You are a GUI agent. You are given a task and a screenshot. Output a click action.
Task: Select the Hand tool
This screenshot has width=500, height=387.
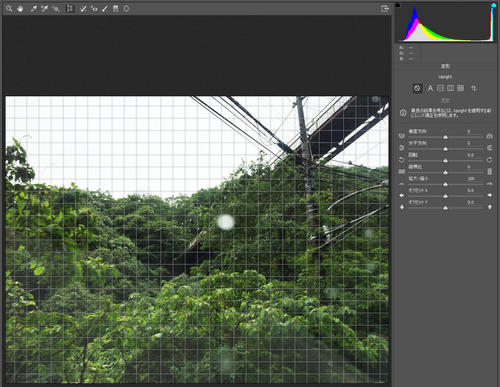20,9
